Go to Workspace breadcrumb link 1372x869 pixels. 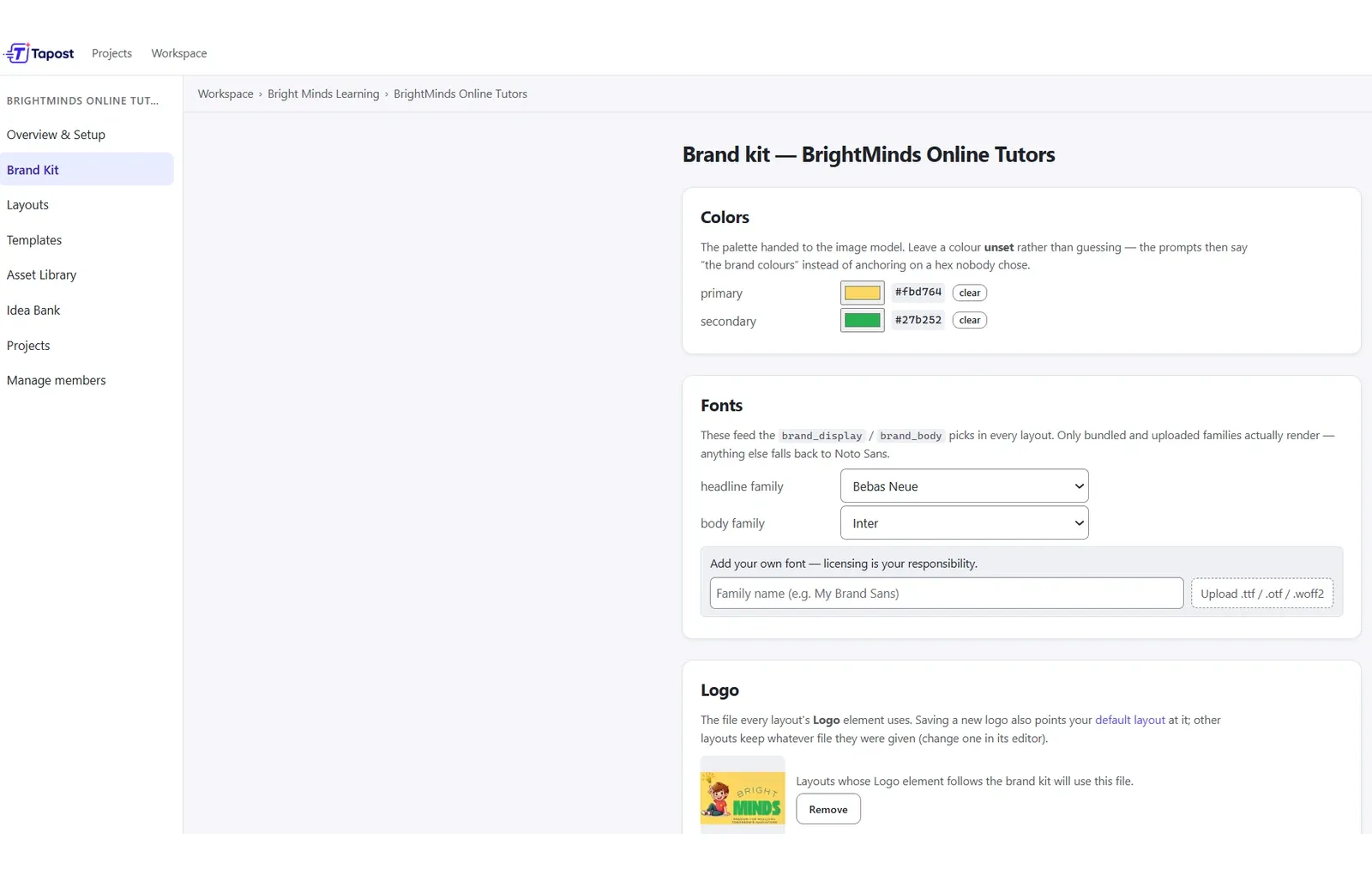[x=226, y=94]
